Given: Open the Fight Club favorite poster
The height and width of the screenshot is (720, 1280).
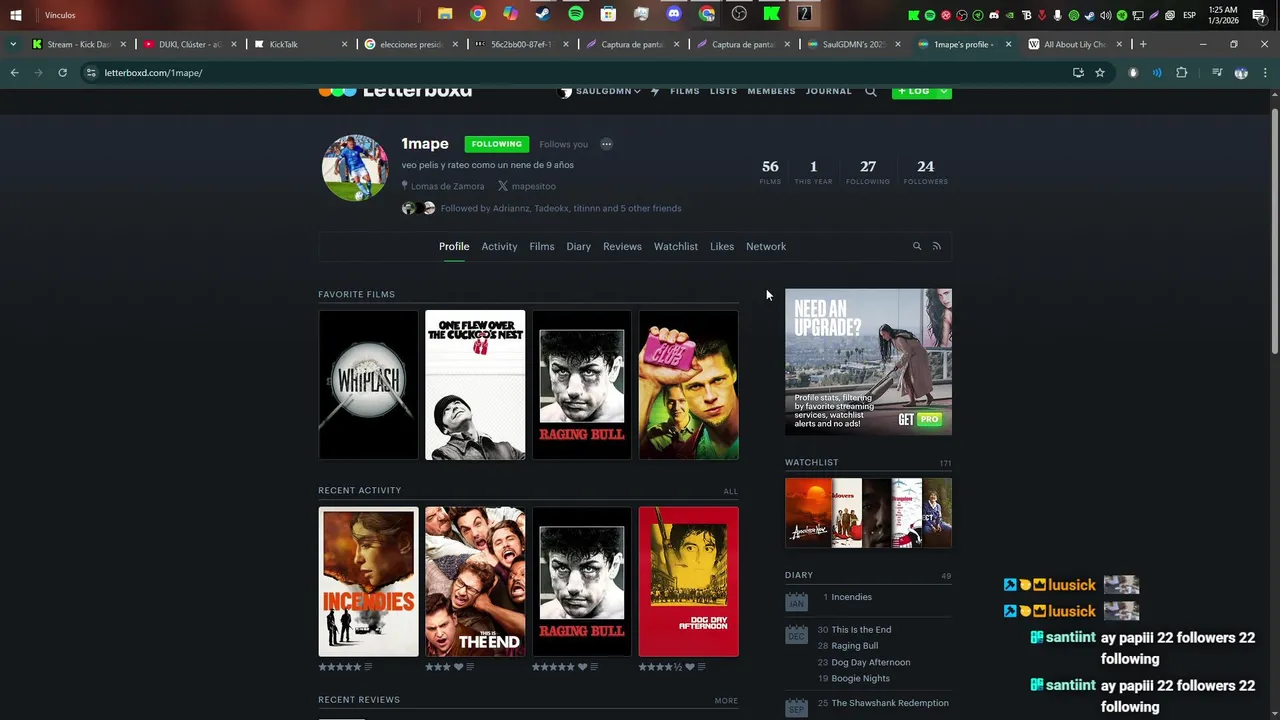Looking at the screenshot, I should tap(689, 385).
